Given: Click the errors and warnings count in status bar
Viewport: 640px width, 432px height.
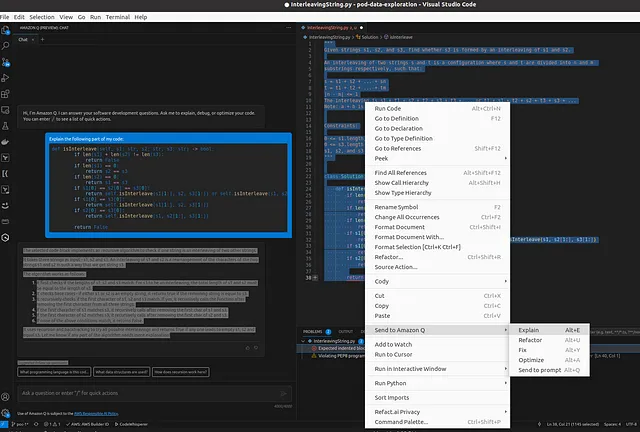Looking at the screenshot, I should point(52,424).
